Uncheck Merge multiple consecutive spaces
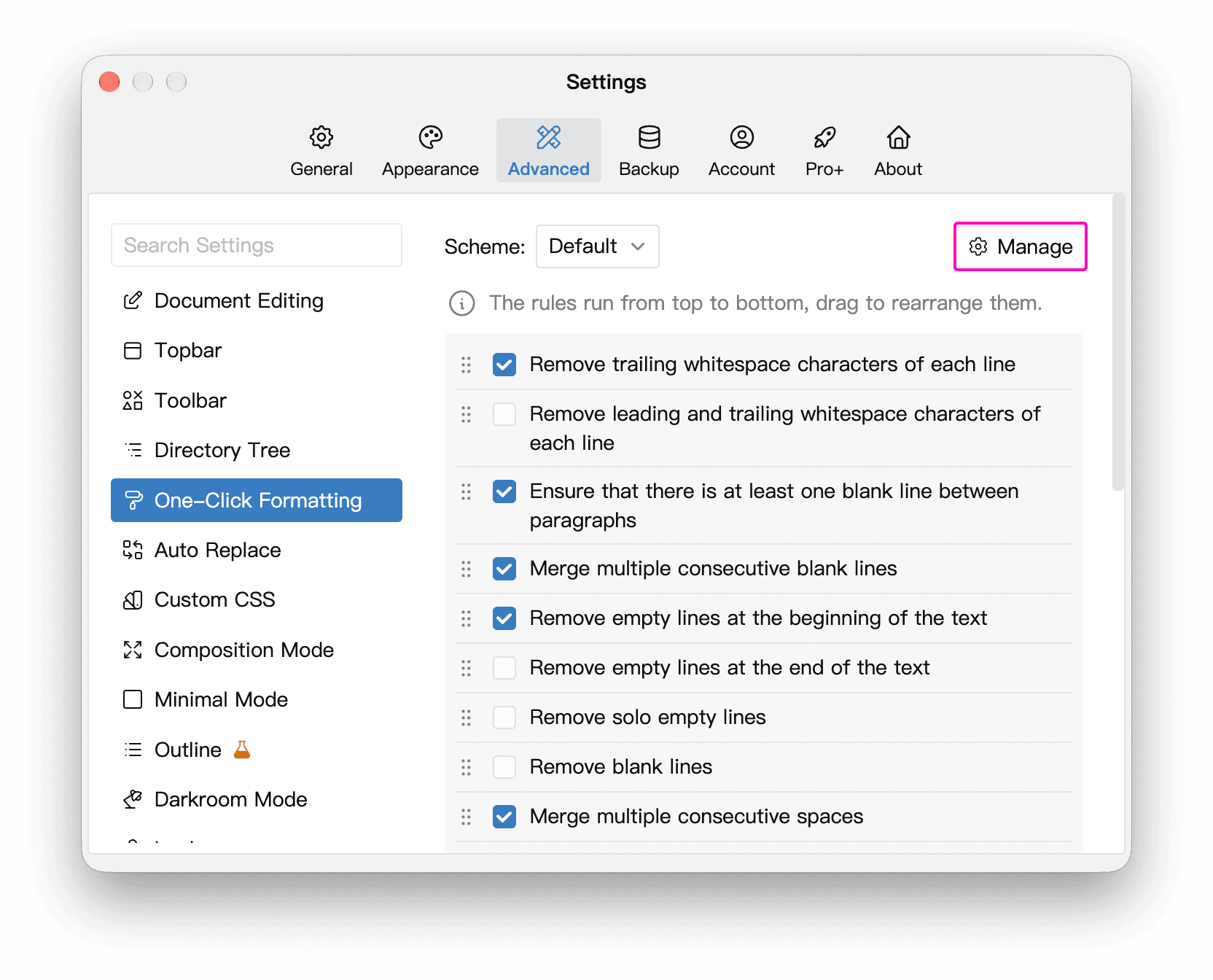 504,817
